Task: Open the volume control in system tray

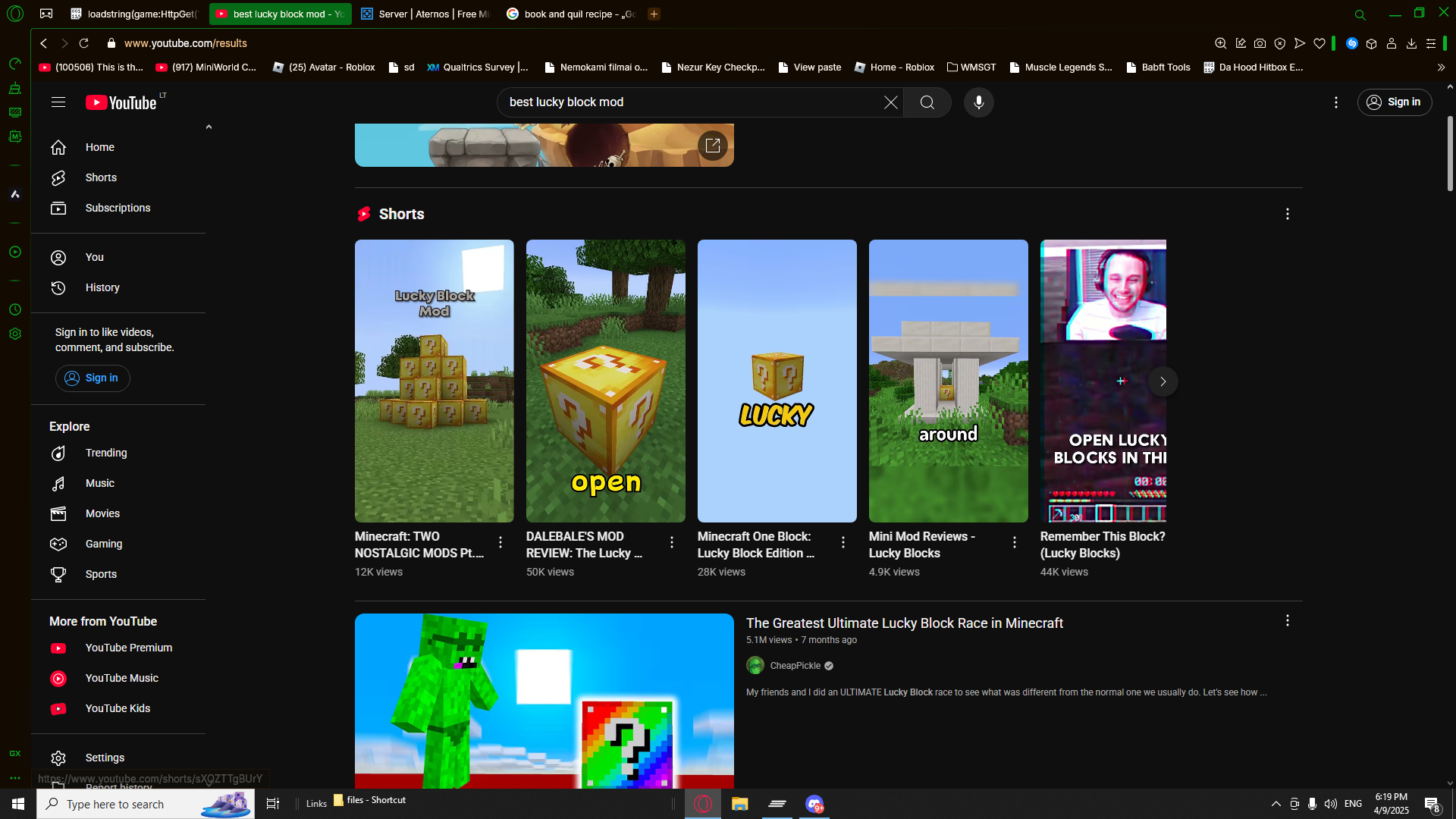Action: [x=1331, y=804]
